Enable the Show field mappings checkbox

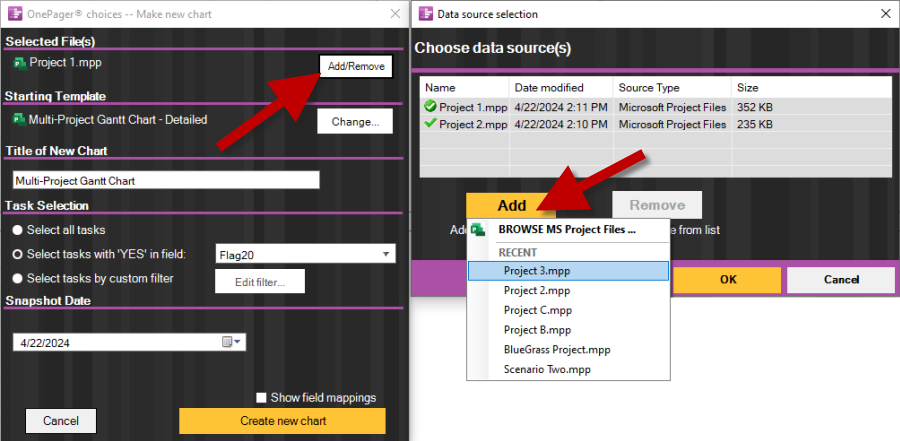point(262,397)
